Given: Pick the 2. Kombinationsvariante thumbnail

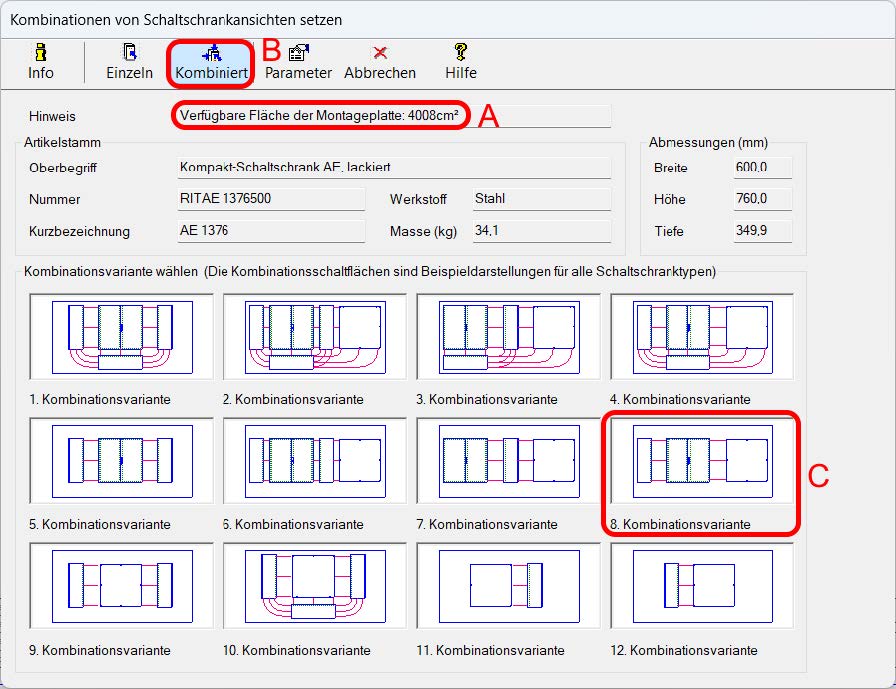Looking at the screenshot, I should click(314, 335).
